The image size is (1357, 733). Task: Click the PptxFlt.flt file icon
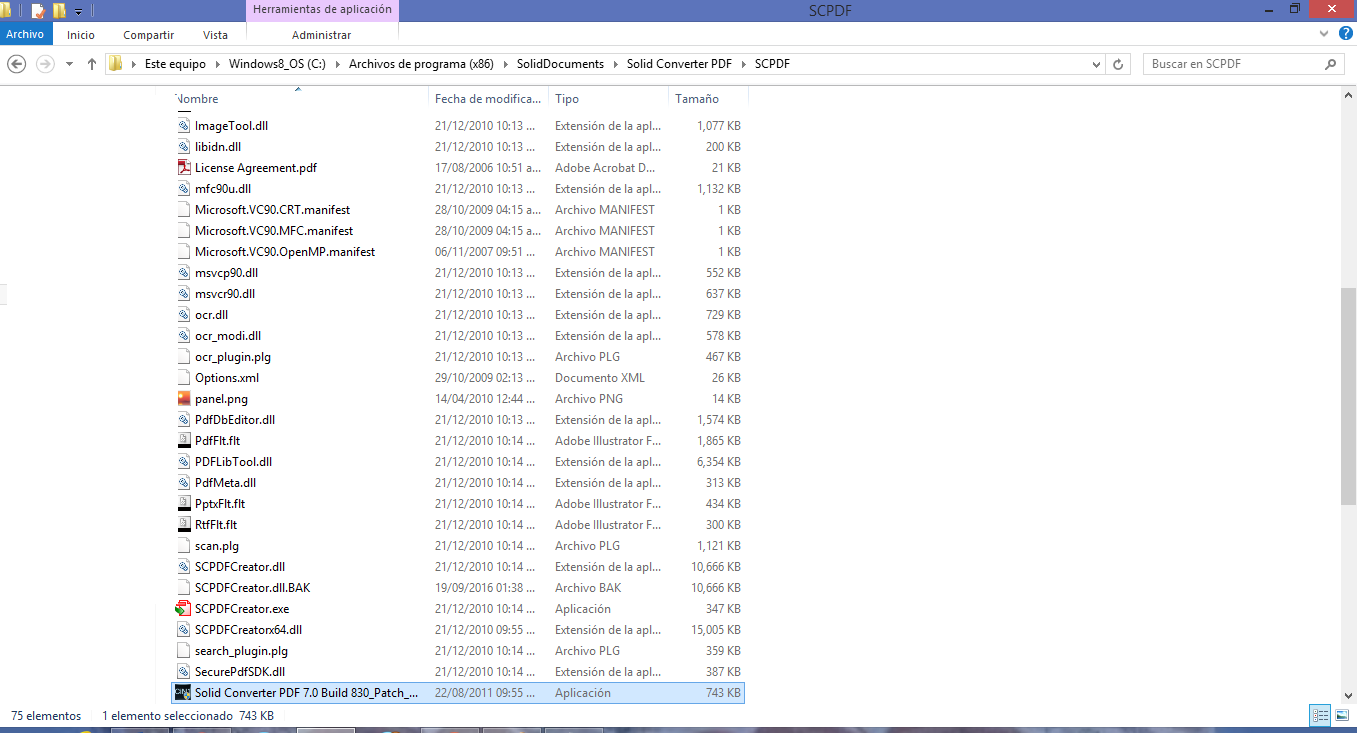coord(183,504)
